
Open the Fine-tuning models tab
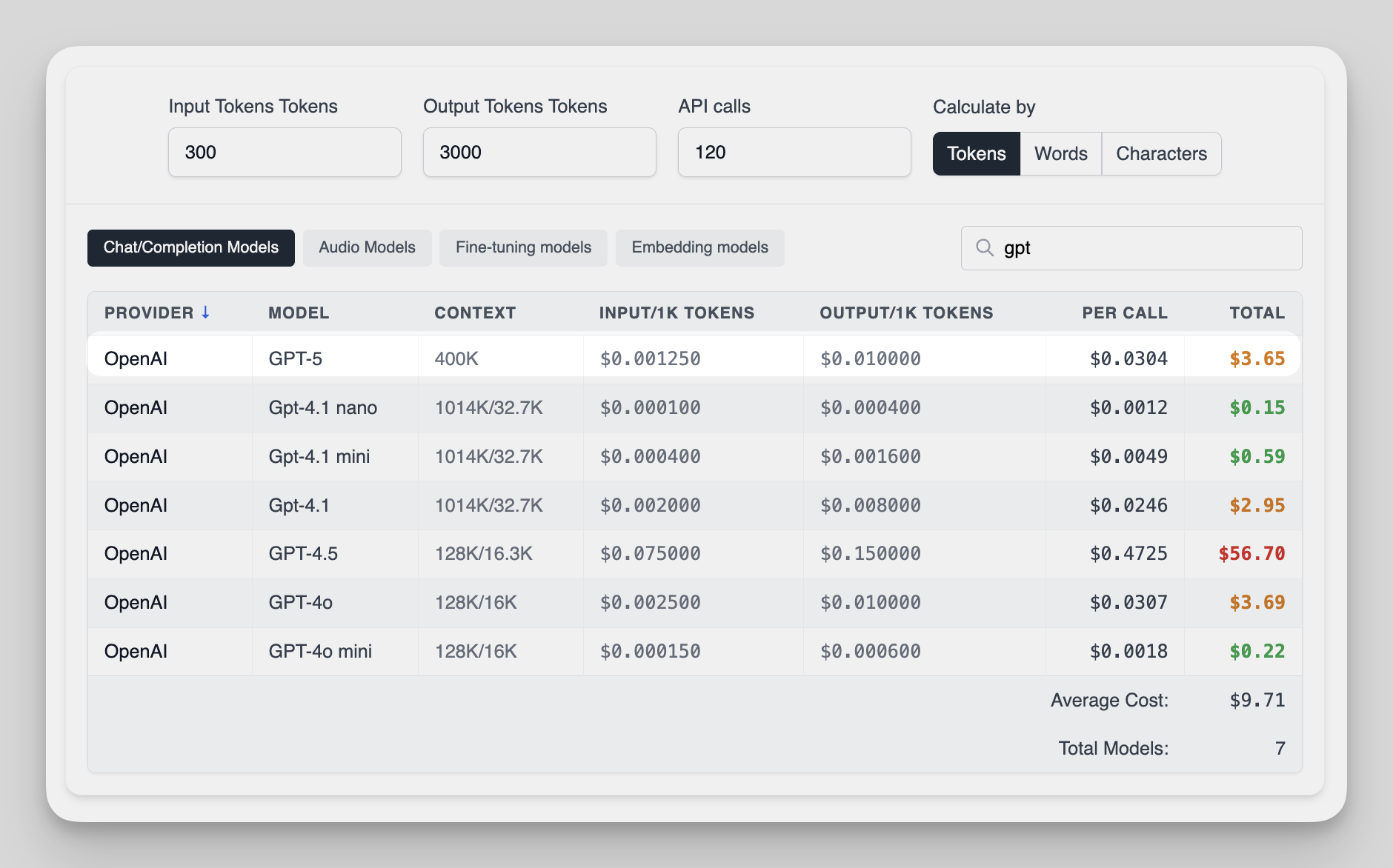pos(523,247)
